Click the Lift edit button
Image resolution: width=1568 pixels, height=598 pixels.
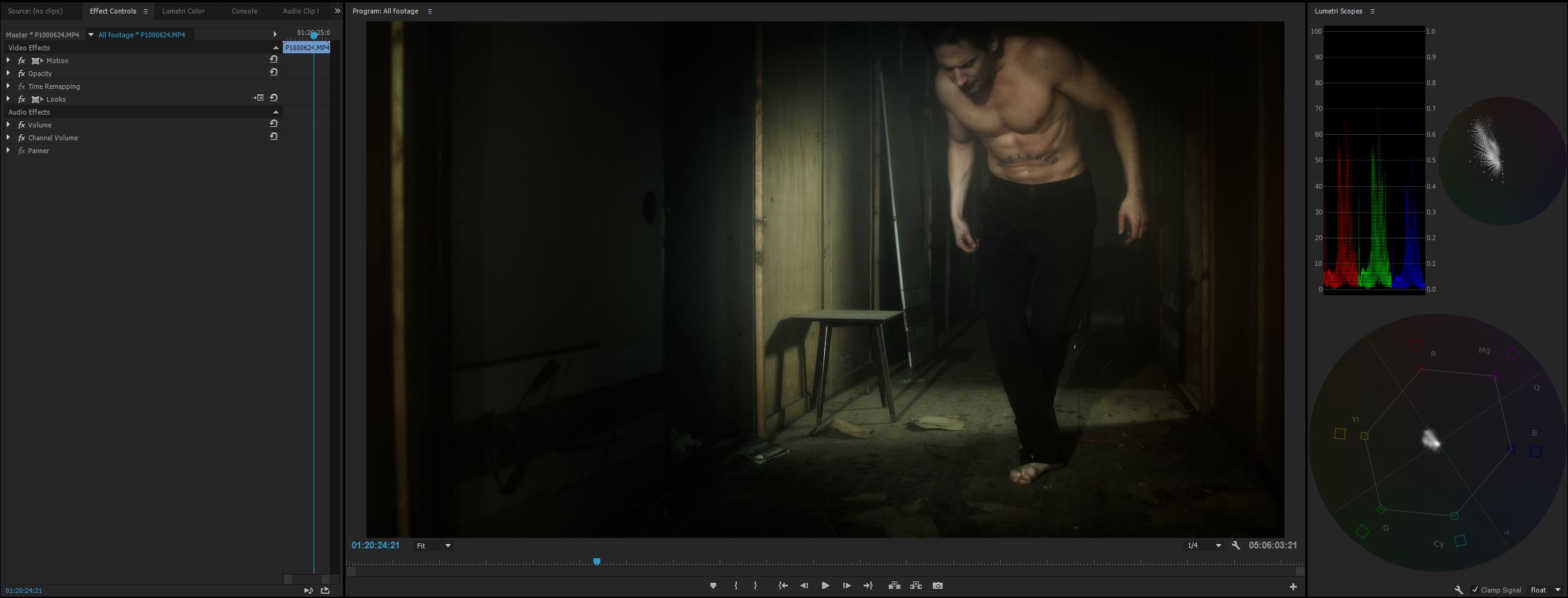894,586
